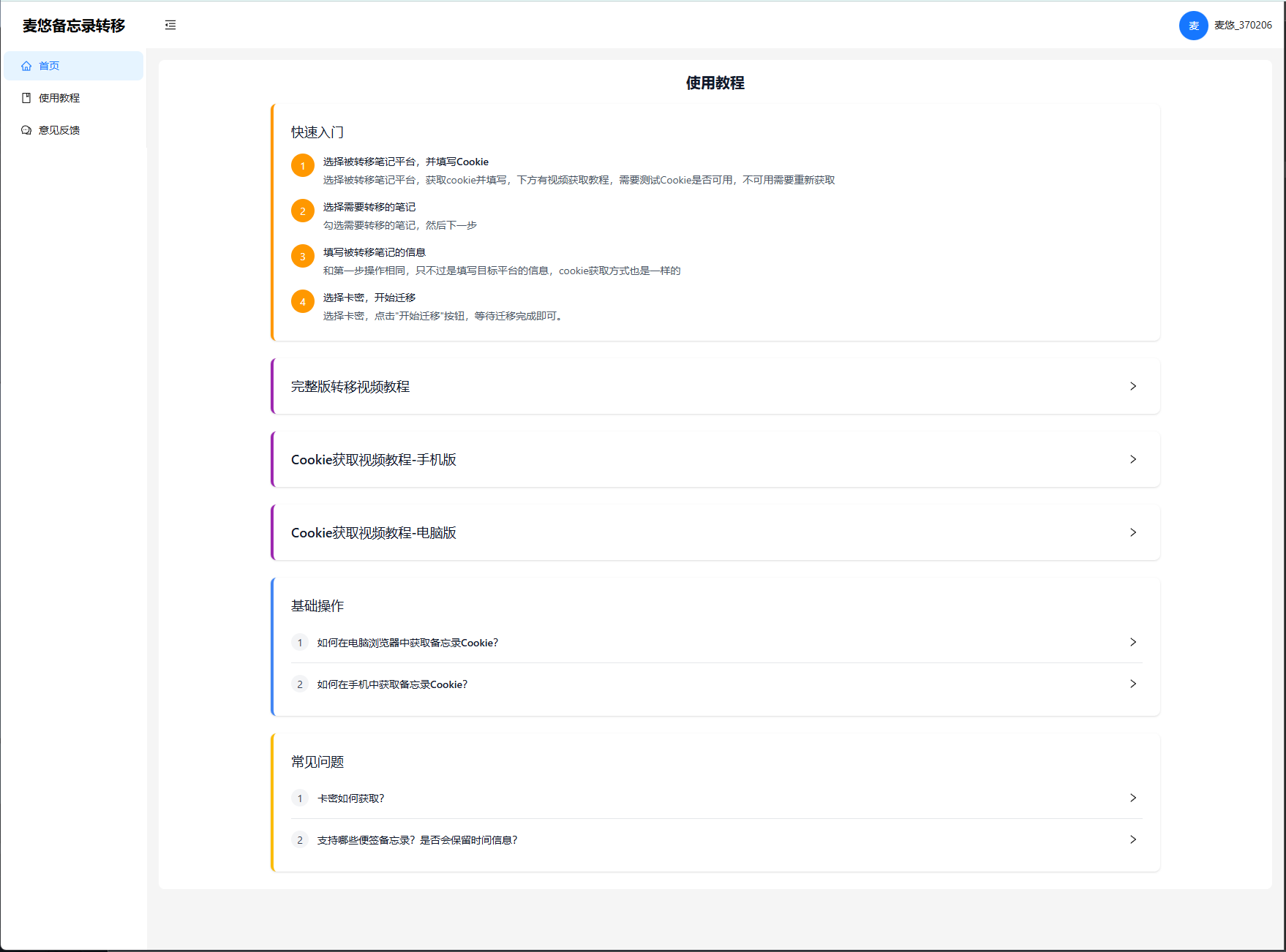Click the 使用教程 page title
The height and width of the screenshot is (952, 1286).
click(x=715, y=83)
